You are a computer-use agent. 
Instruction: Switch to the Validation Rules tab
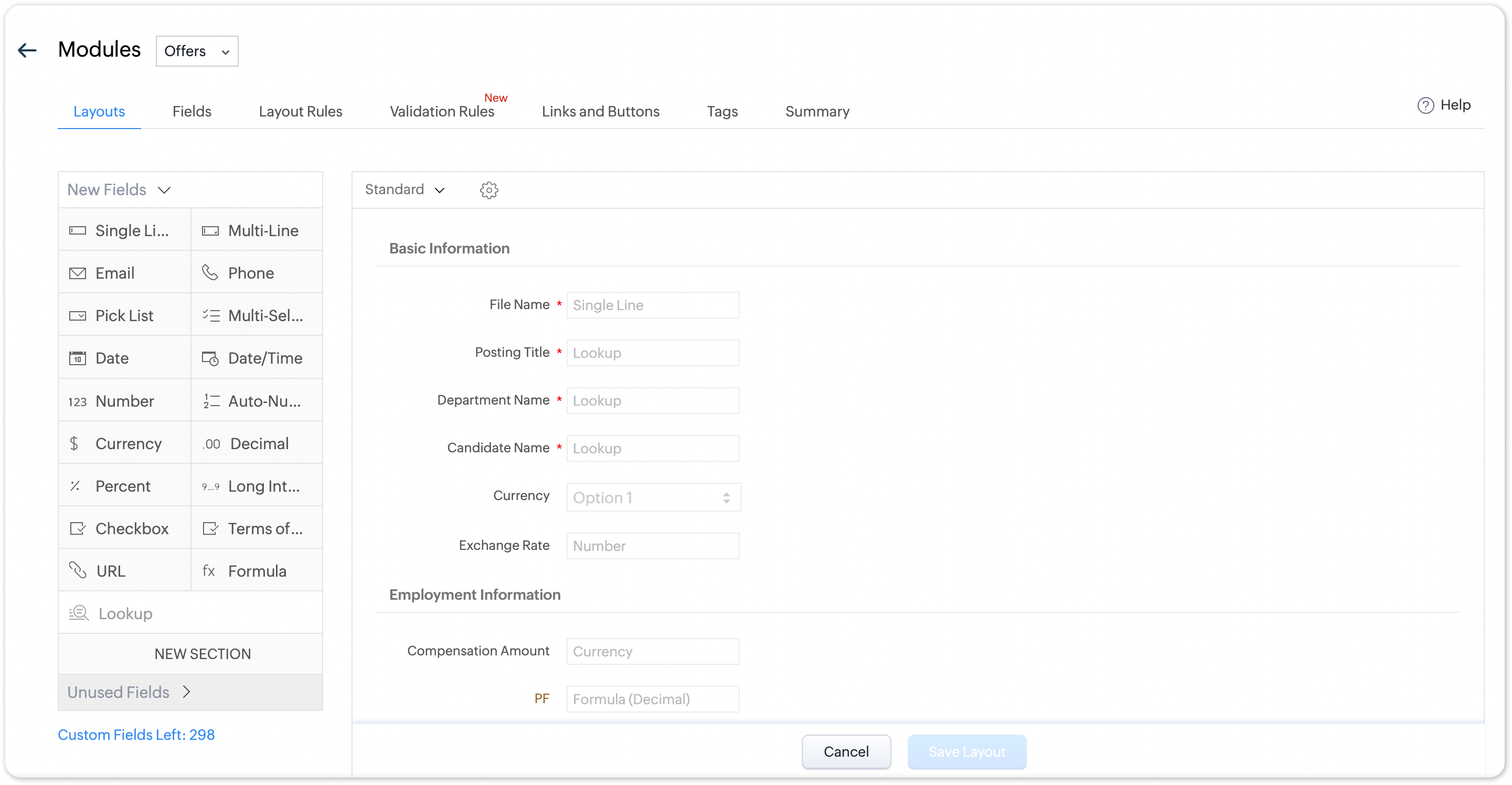(x=441, y=112)
